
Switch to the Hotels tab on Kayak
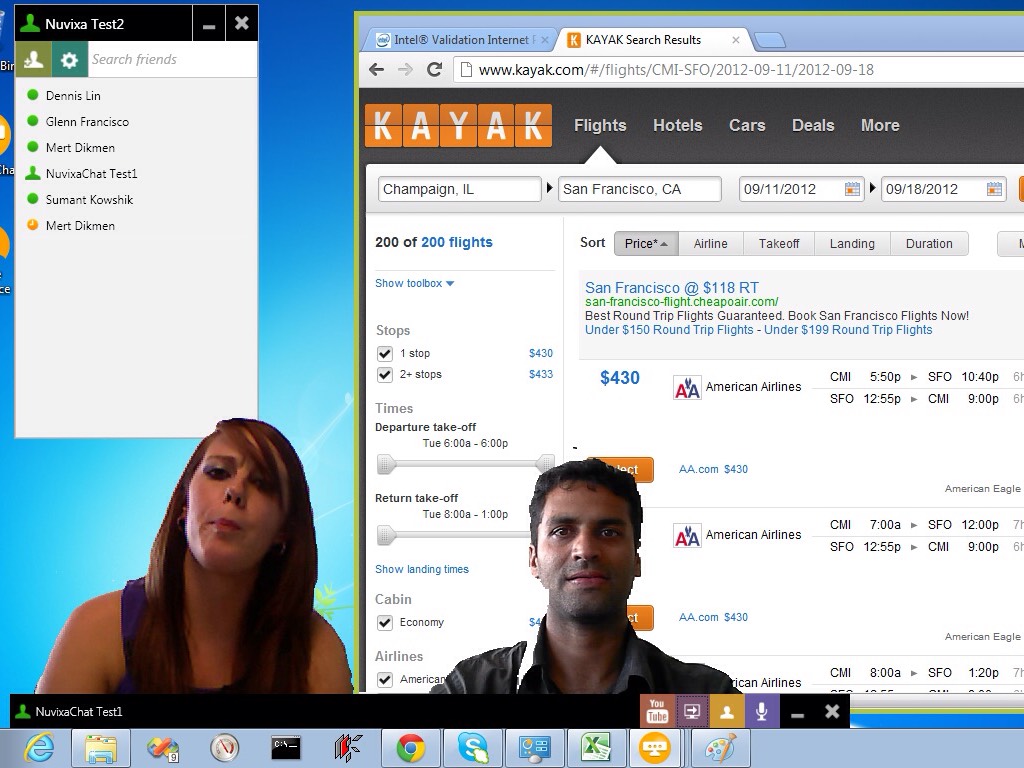[677, 125]
